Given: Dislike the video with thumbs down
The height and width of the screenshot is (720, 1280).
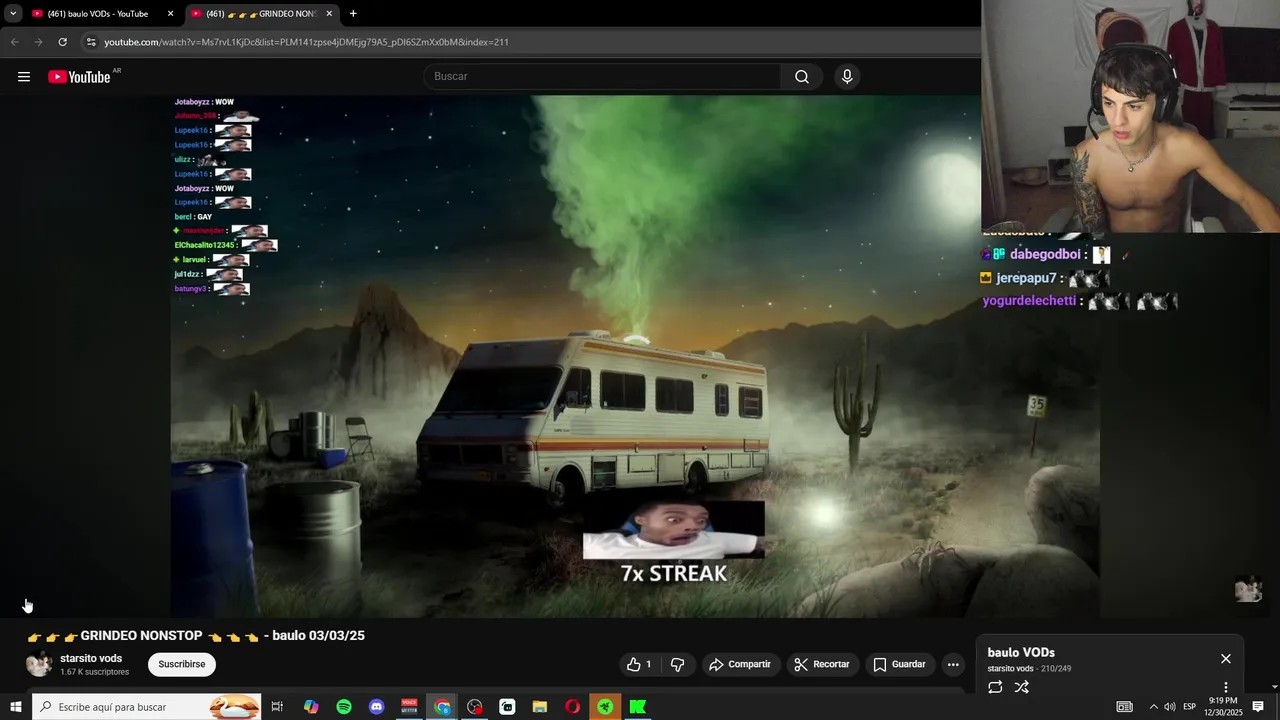Looking at the screenshot, I should pos(677,664).
